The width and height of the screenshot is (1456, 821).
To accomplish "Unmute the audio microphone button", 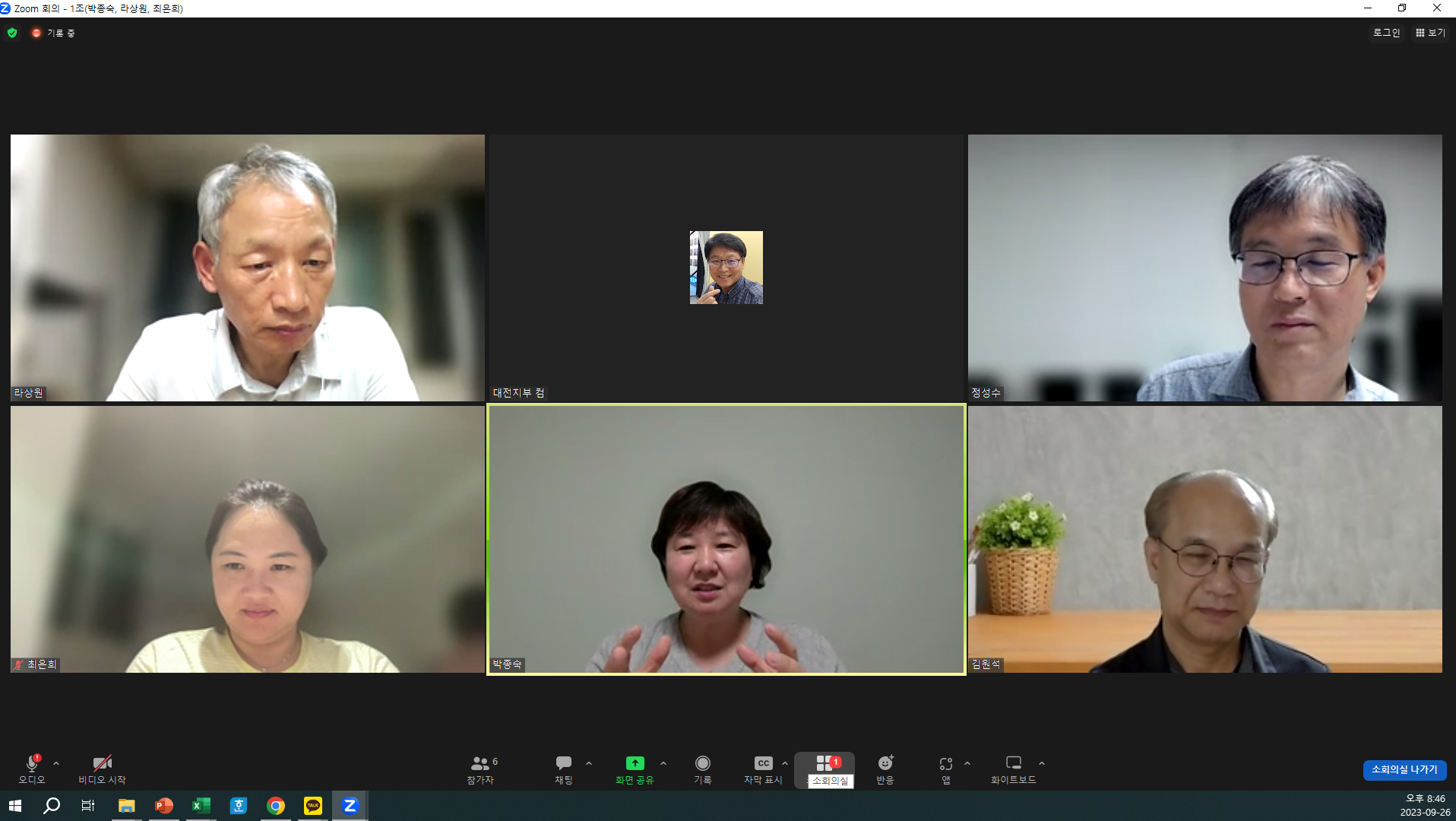I will click(32, 769).
